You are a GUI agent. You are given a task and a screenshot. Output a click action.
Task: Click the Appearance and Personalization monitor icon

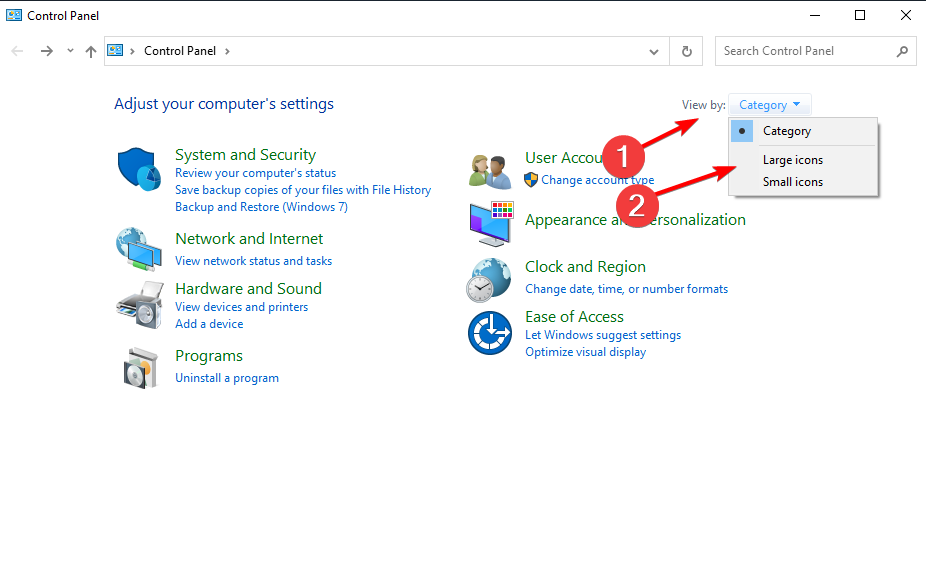tap(490, 222)
